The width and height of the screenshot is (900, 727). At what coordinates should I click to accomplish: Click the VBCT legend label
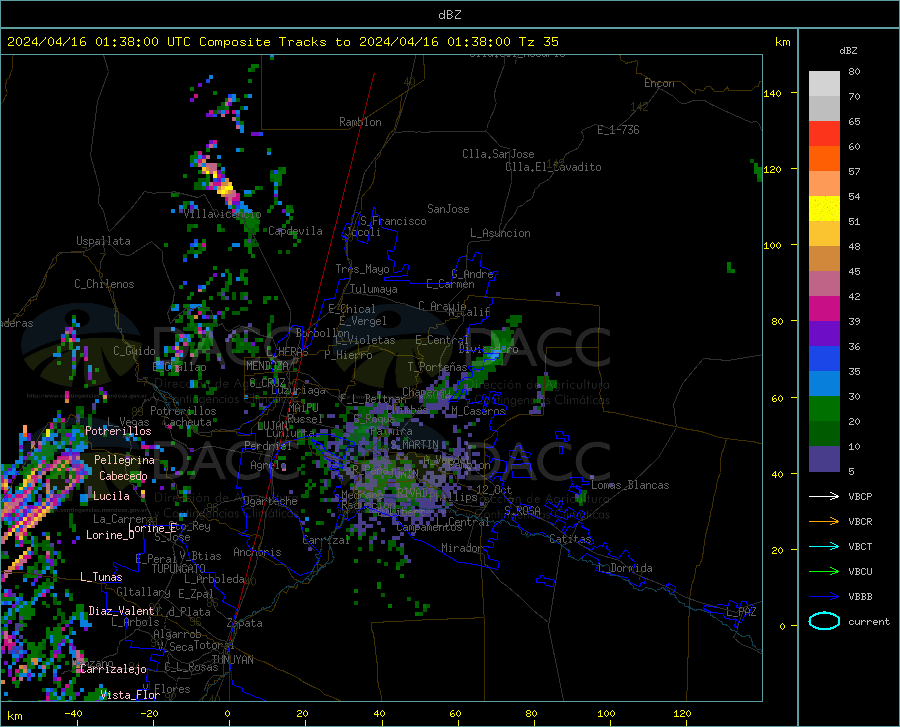click(x=860, y=546)
